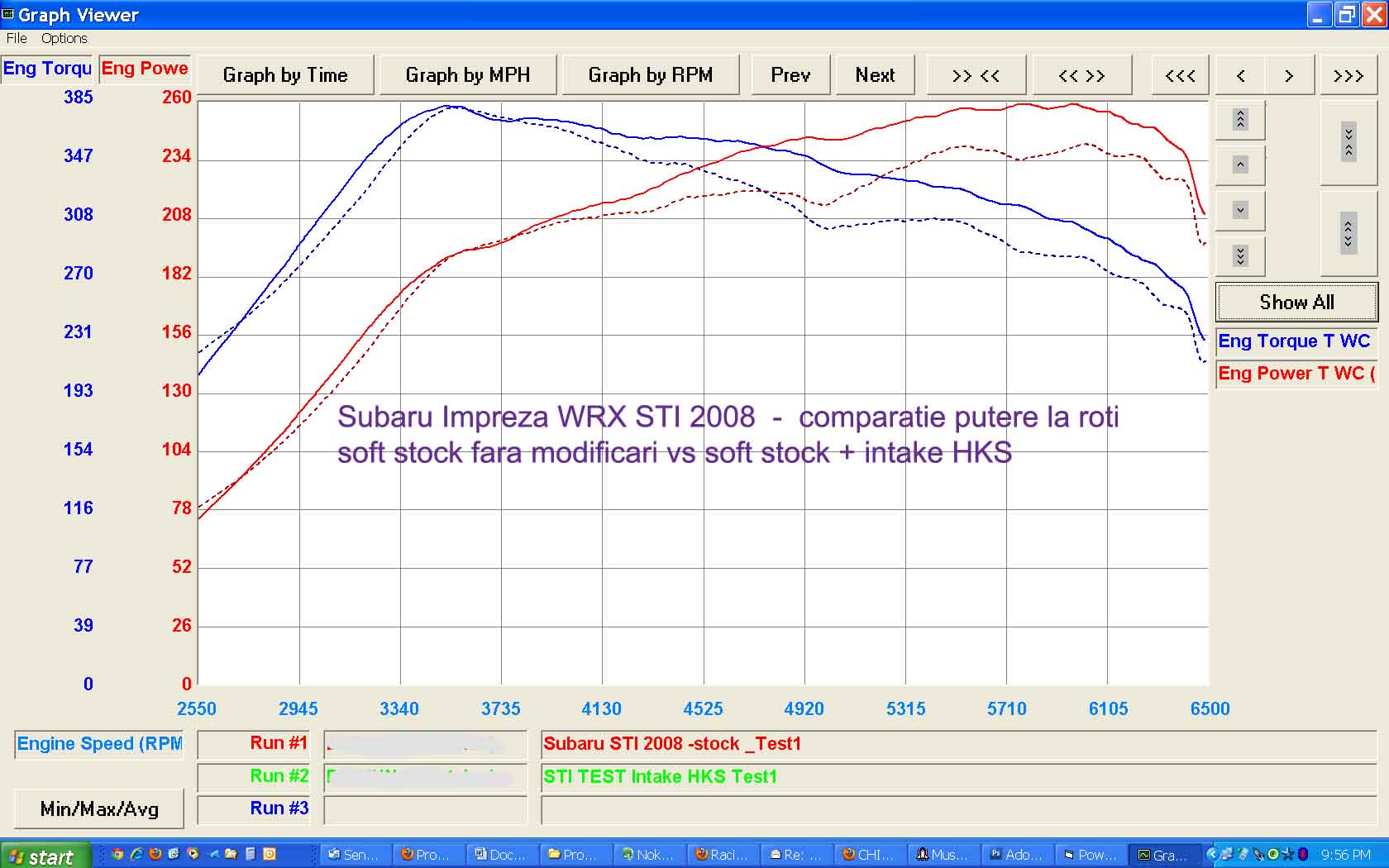Click the 260 power axis value
Image resolution: width=1389 pixels, height=868 pixels.
point(176,97)
